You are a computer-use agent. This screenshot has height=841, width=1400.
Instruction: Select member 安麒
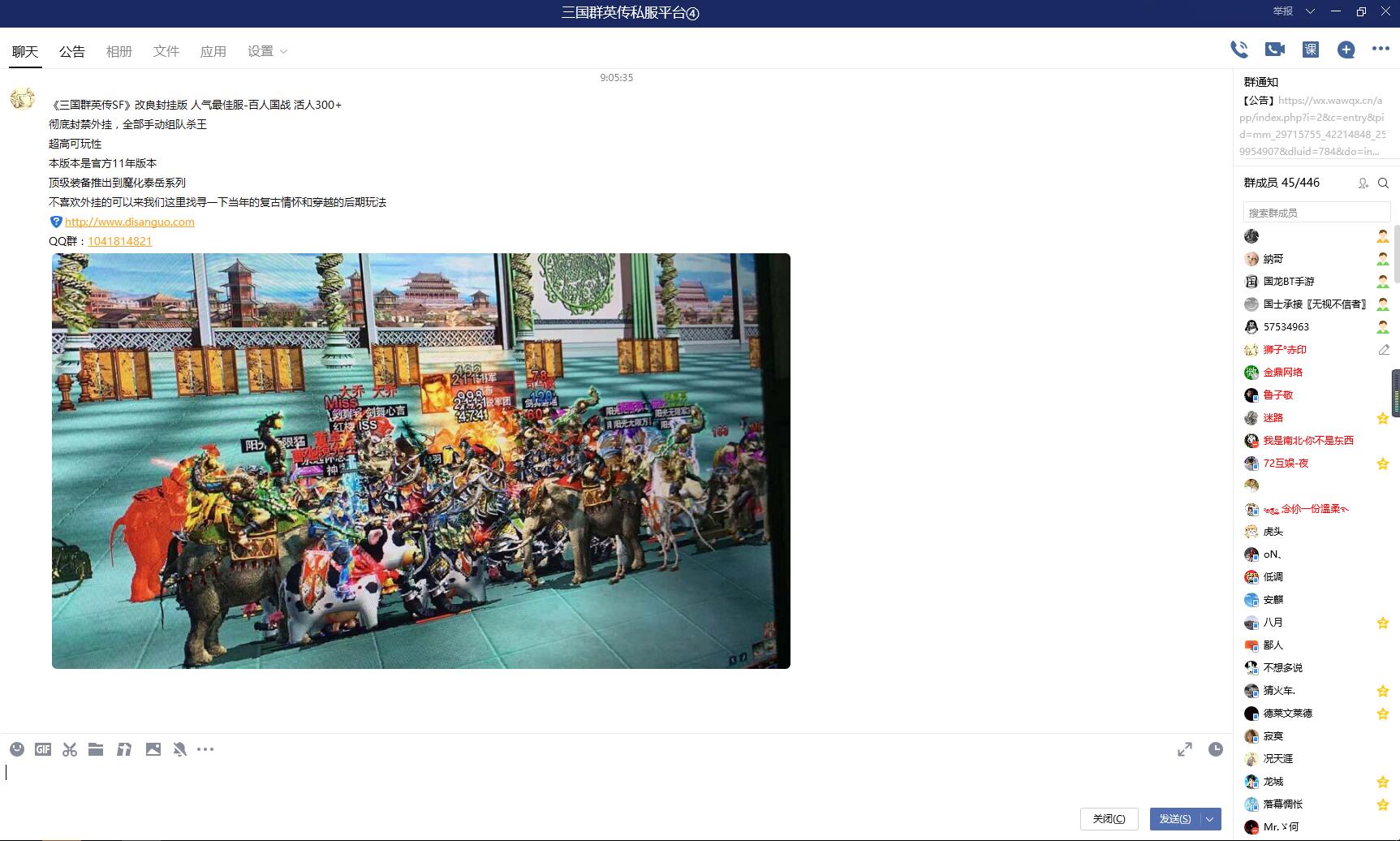[x=1273, y=600]
